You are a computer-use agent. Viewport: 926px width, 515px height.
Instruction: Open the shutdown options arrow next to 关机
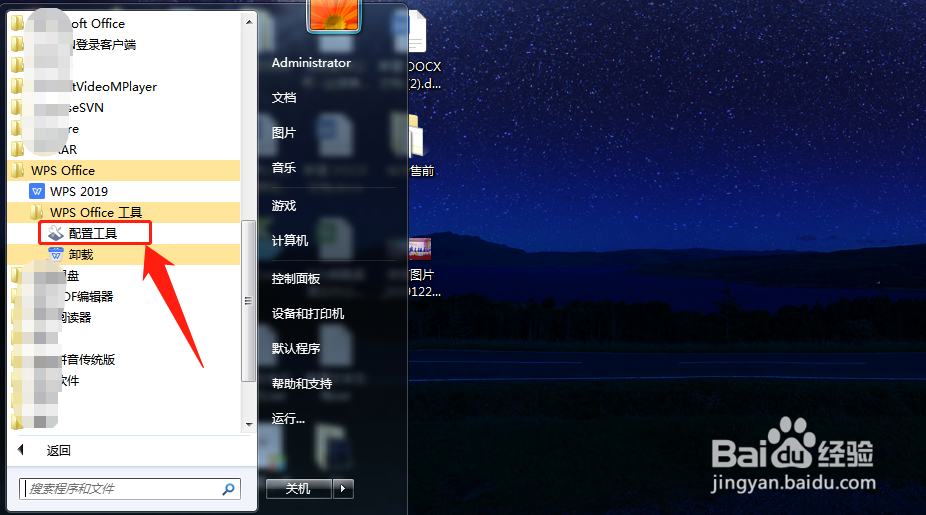coord(343,489)
